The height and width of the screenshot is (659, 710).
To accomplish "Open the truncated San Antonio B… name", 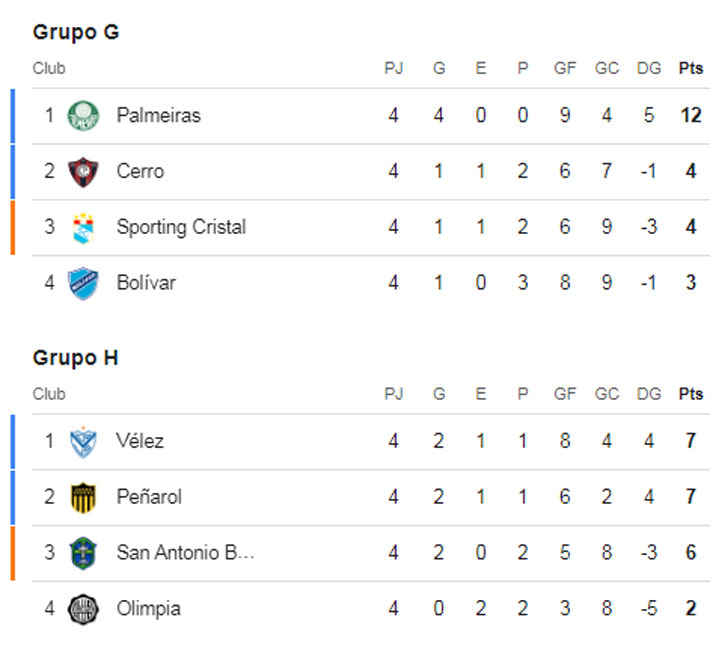I will tap(185, 553).
